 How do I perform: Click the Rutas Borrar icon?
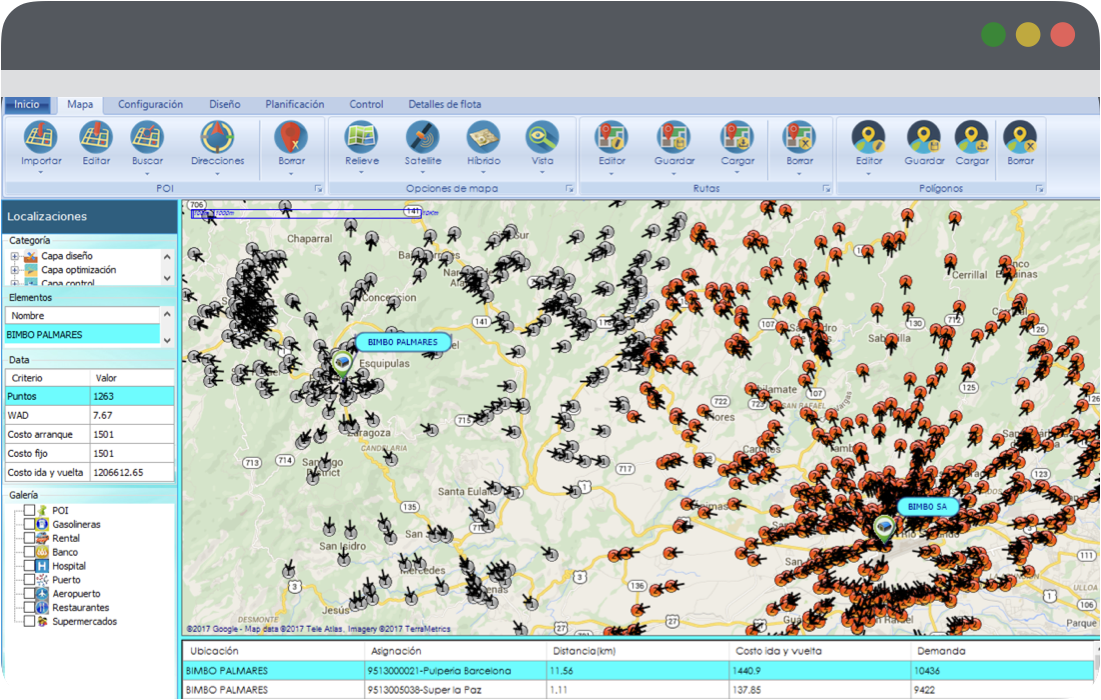(800, 138)
